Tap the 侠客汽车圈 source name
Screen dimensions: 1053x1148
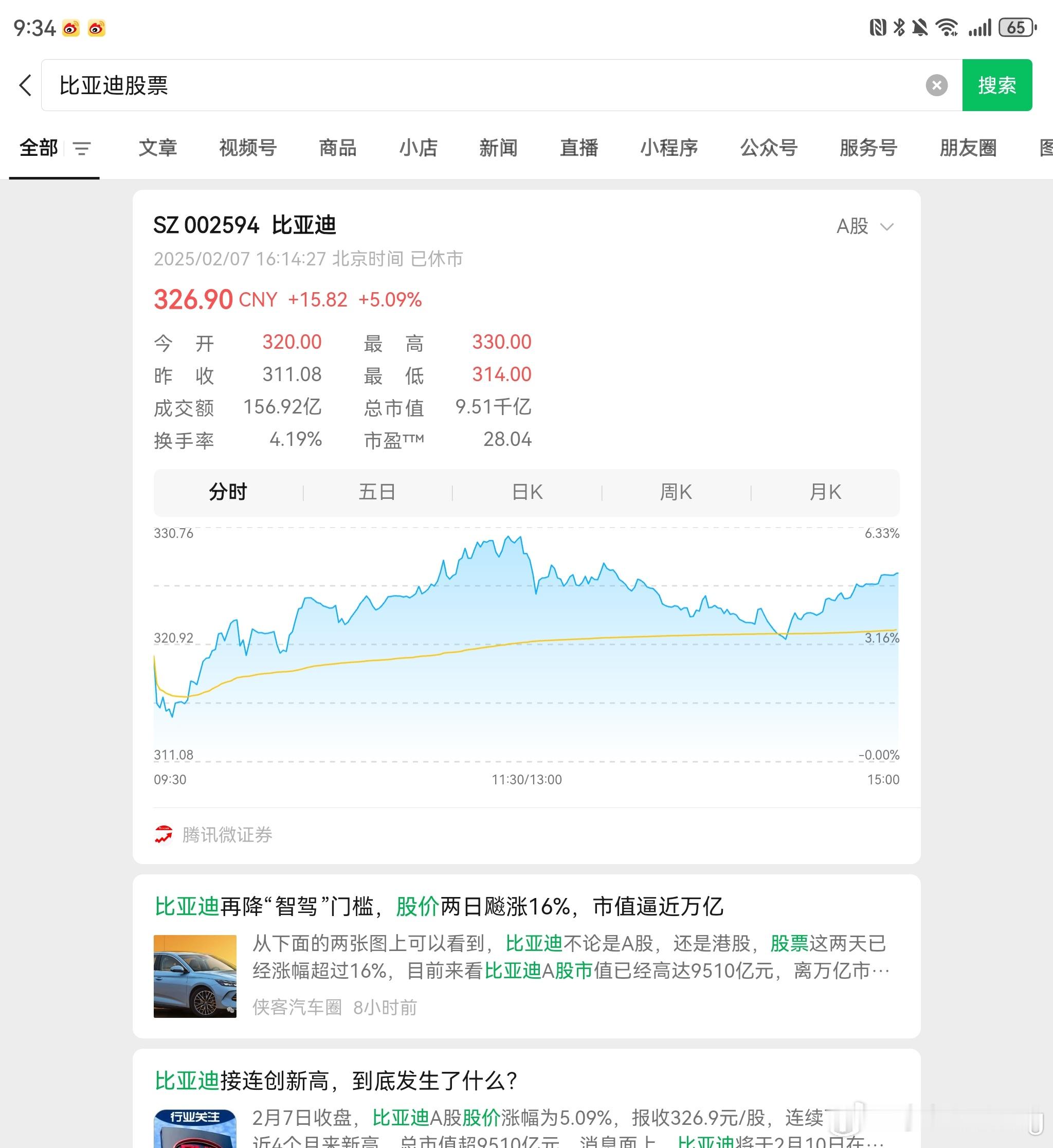tap(297, 1007)
